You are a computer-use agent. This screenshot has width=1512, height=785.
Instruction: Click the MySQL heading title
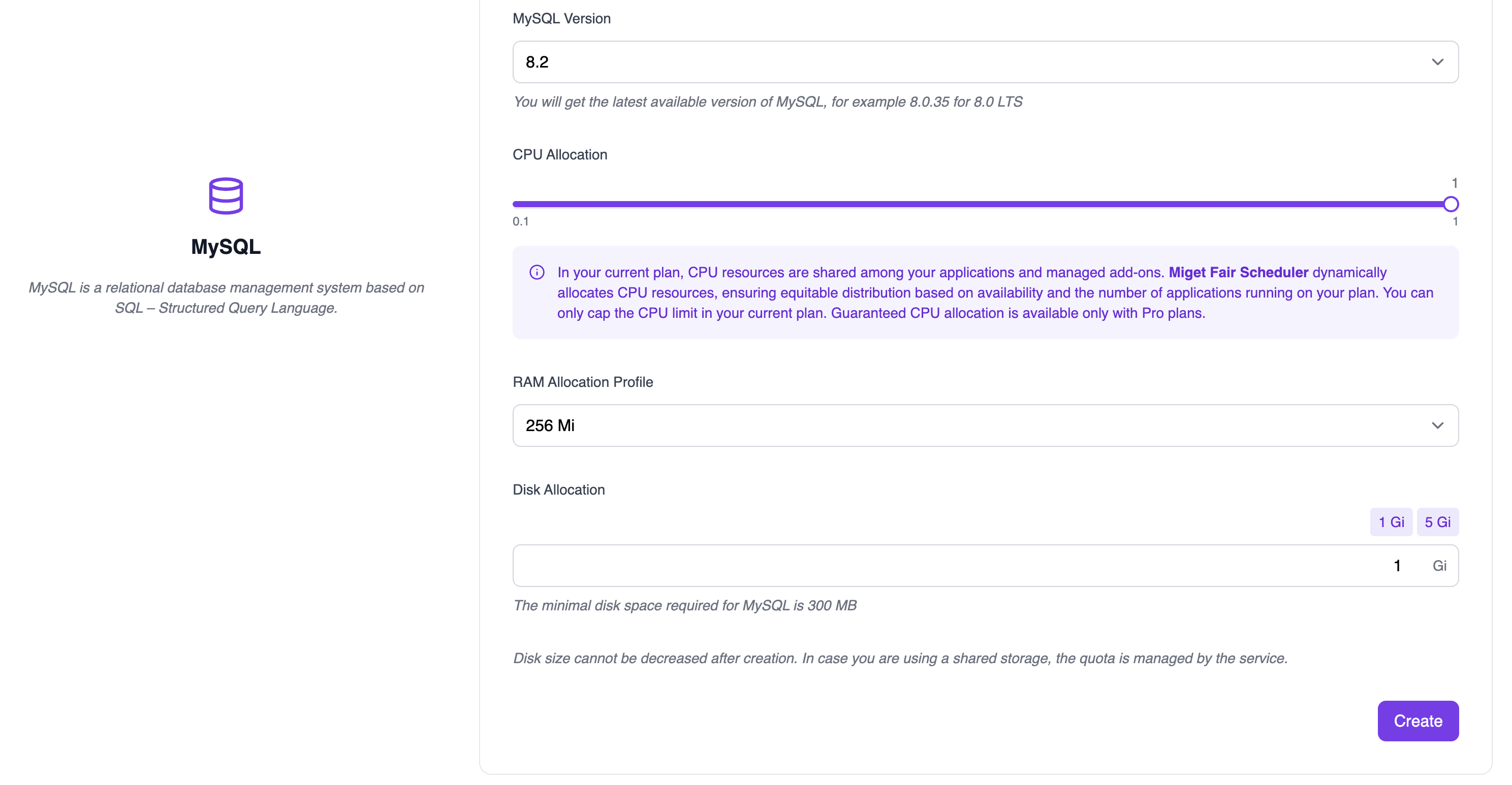(x=226, y=247)
